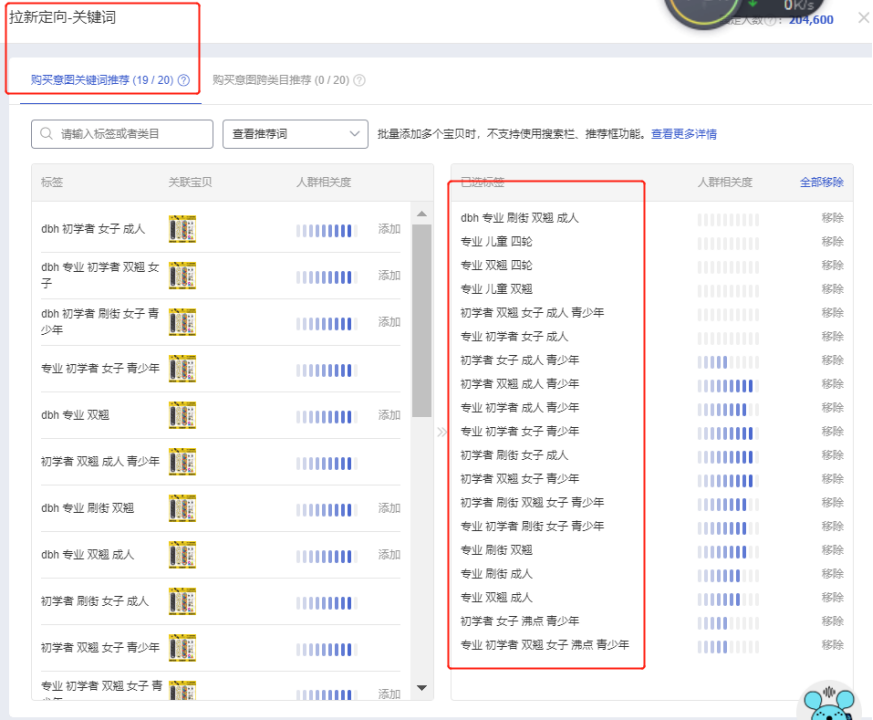Click the 204,600 audience count value
Screen dimensions: 873x720
pos(811,20)
